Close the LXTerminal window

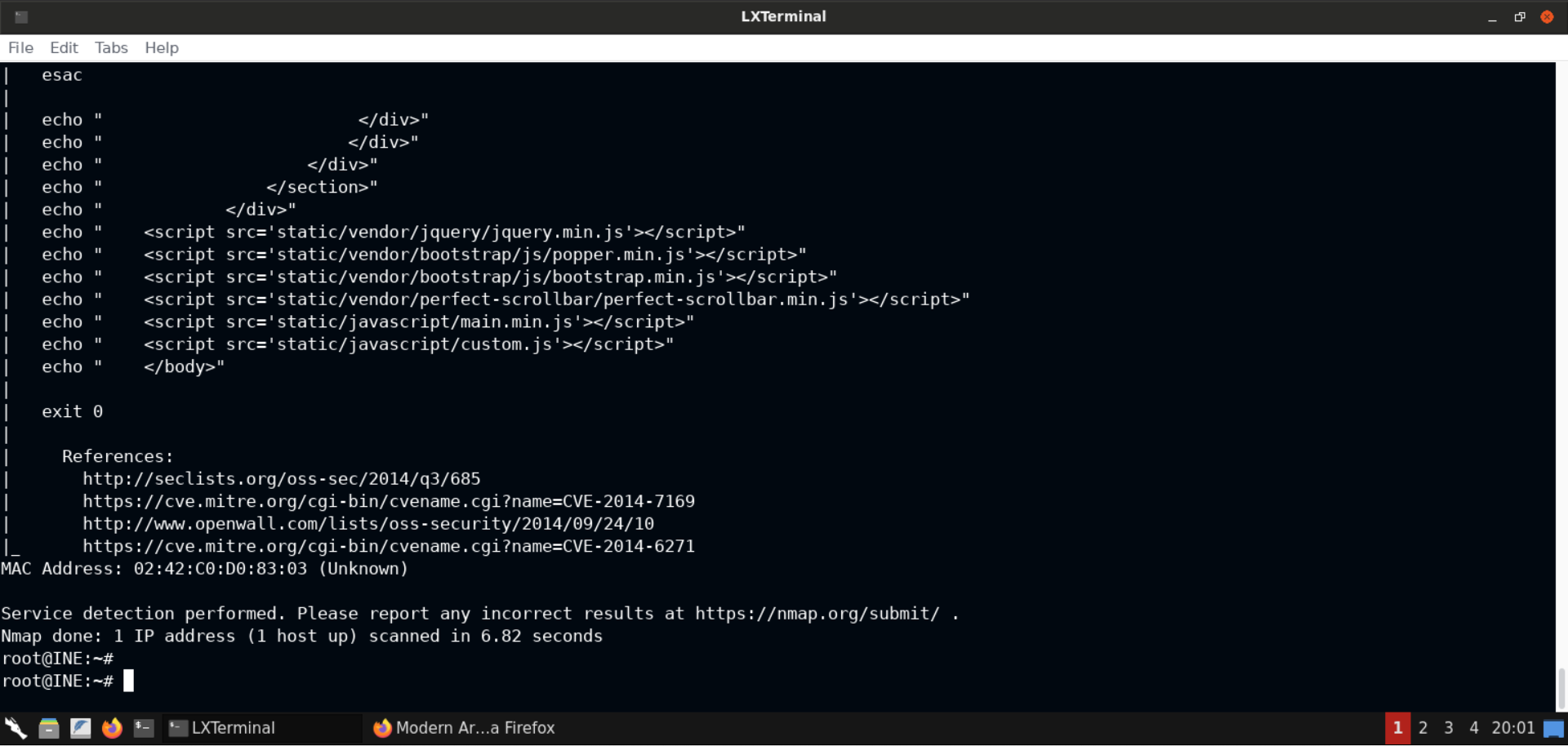click(1547, 16)
